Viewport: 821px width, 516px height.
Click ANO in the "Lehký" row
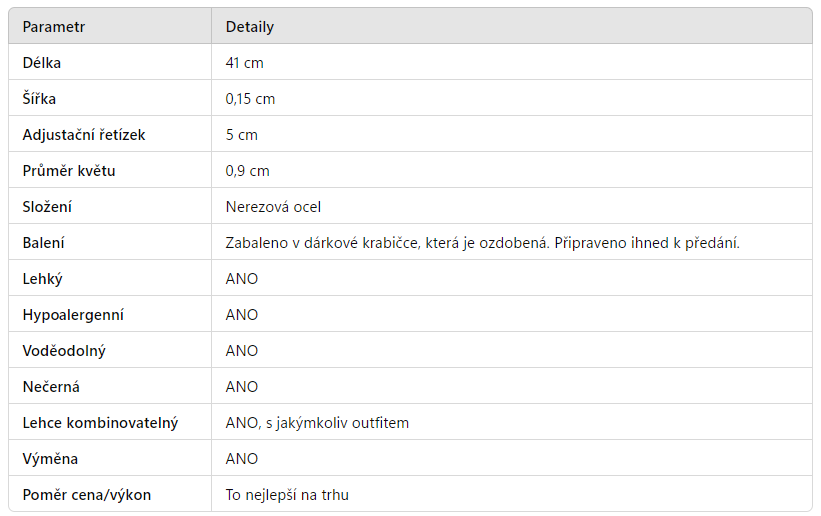(x=242, y=279)
